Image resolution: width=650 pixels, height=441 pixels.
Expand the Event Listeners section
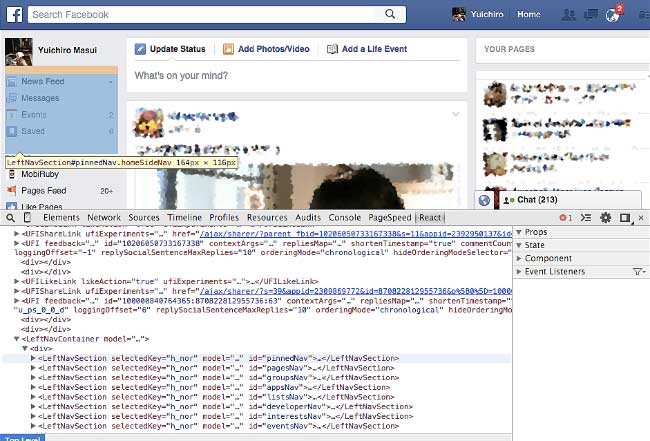(519, 271)
